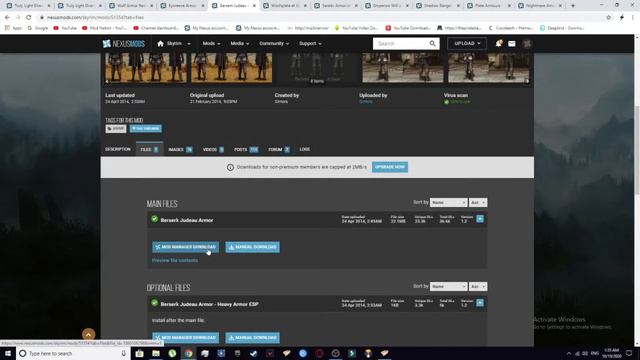The image size is (640, 360).
Task: Open the Support dropdown menu
Action: (x=310, y=44)
